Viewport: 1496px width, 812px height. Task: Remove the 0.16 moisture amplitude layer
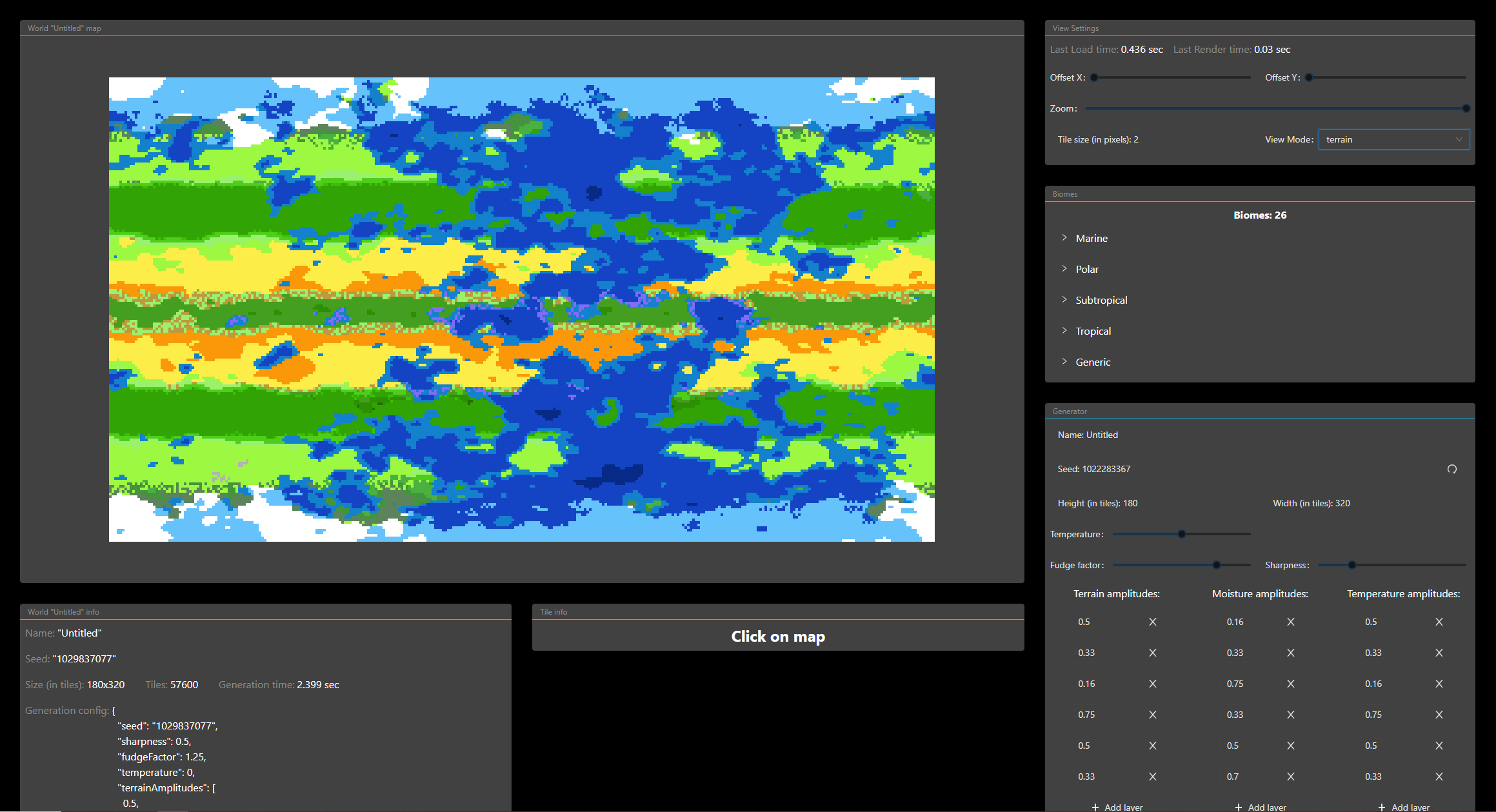point(1290,622)
